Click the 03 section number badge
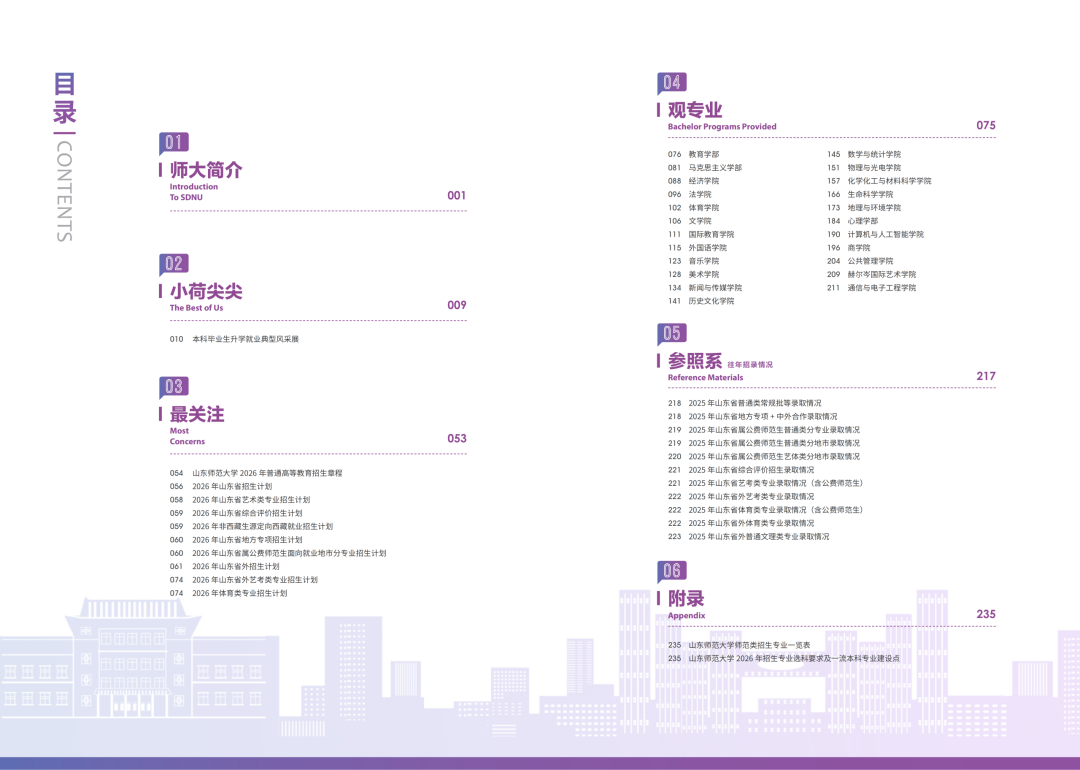This screenshot has width=1080, height=770. tap(174, 386)
